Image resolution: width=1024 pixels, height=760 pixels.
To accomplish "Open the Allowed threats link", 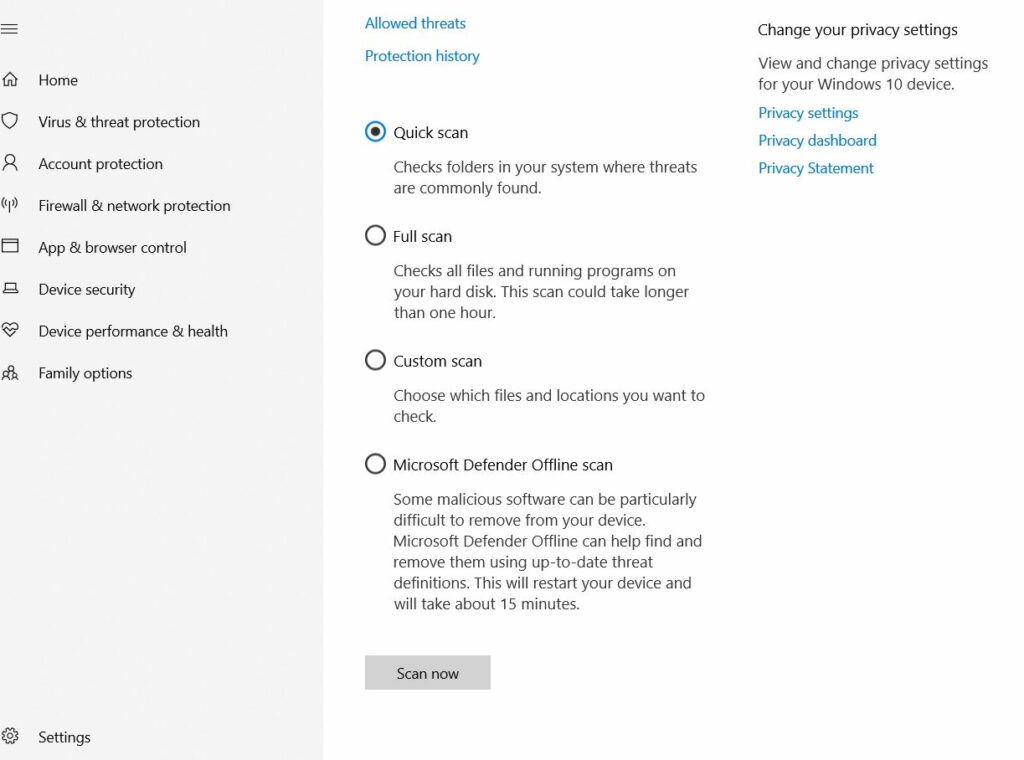I will pyautogui.click(x=415, y=23).
